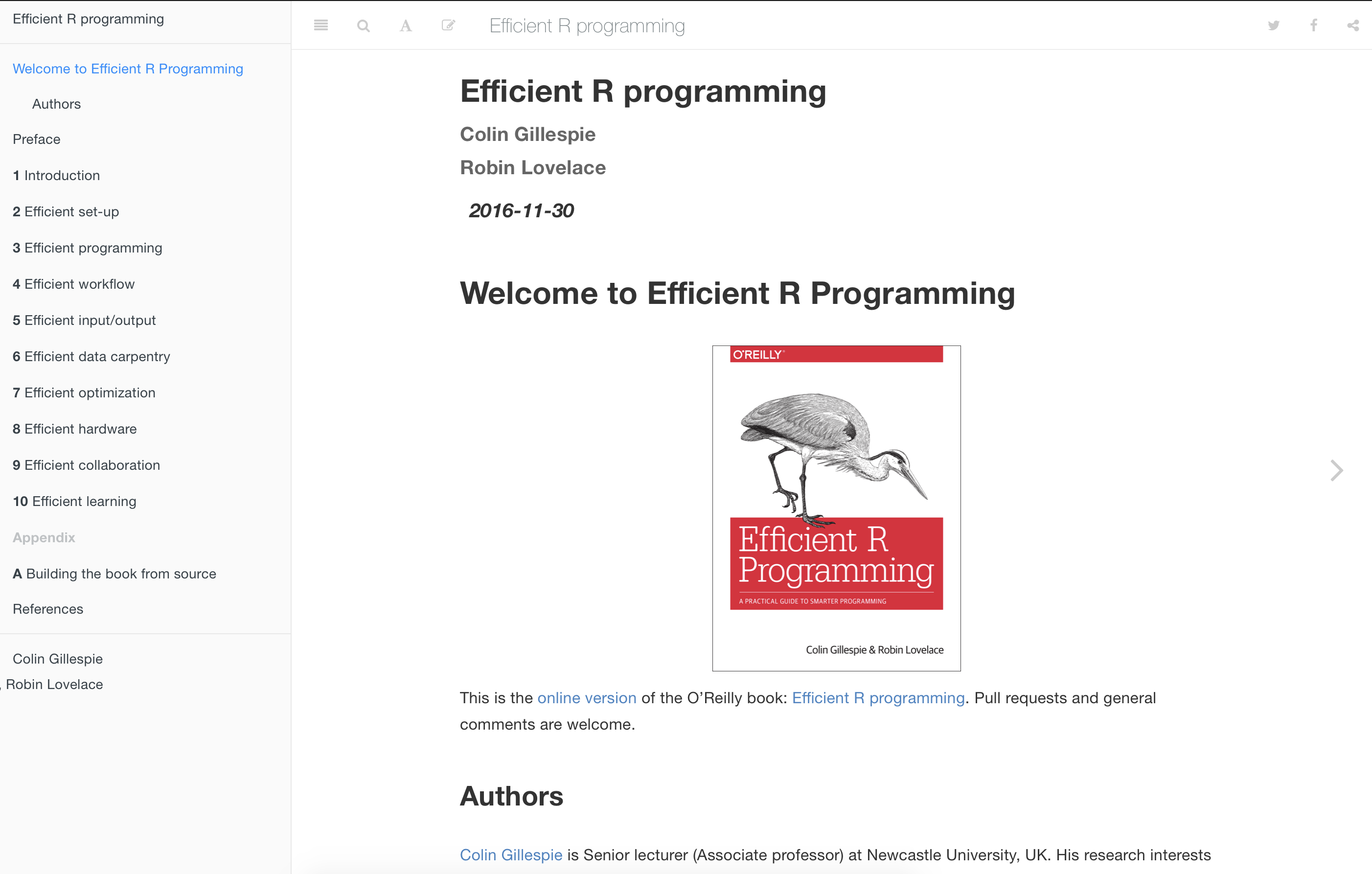Click the Welcome to Efficient R Programming heading
The image size is (1372, 874).
click(x=737, y=294)
